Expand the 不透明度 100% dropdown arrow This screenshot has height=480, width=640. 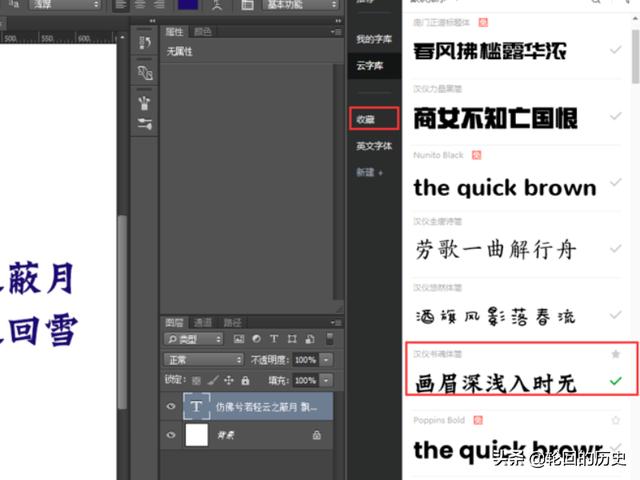click(327, 359)
